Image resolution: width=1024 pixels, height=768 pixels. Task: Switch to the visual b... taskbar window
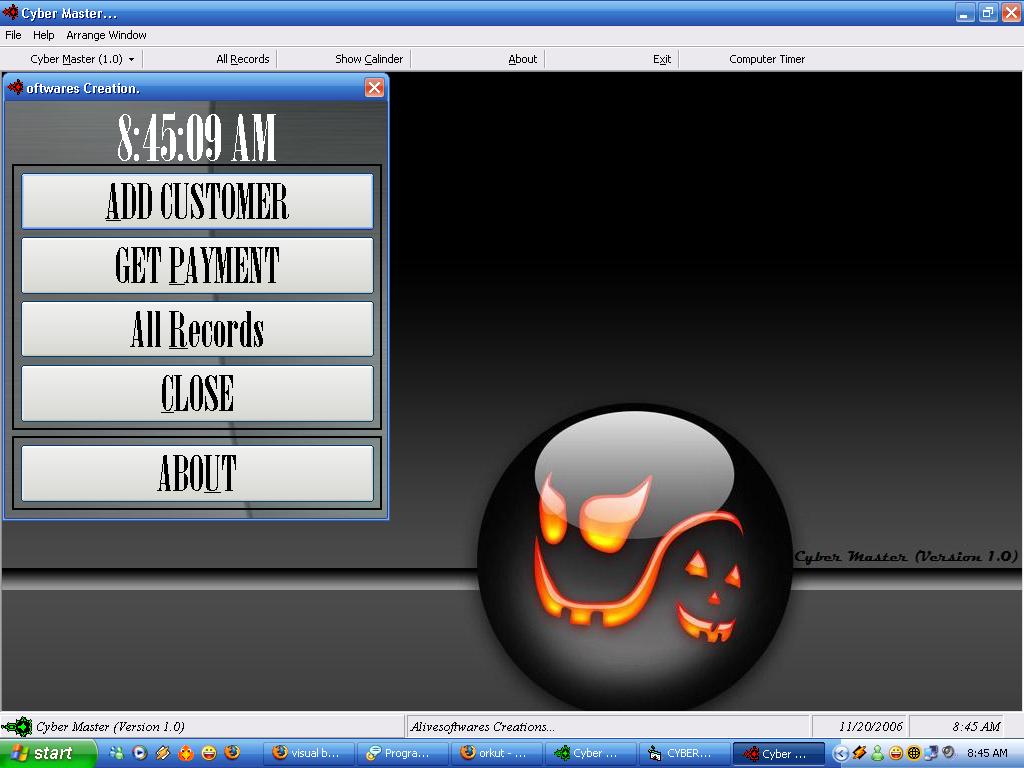pyautogui.click(x=308, y=753)
